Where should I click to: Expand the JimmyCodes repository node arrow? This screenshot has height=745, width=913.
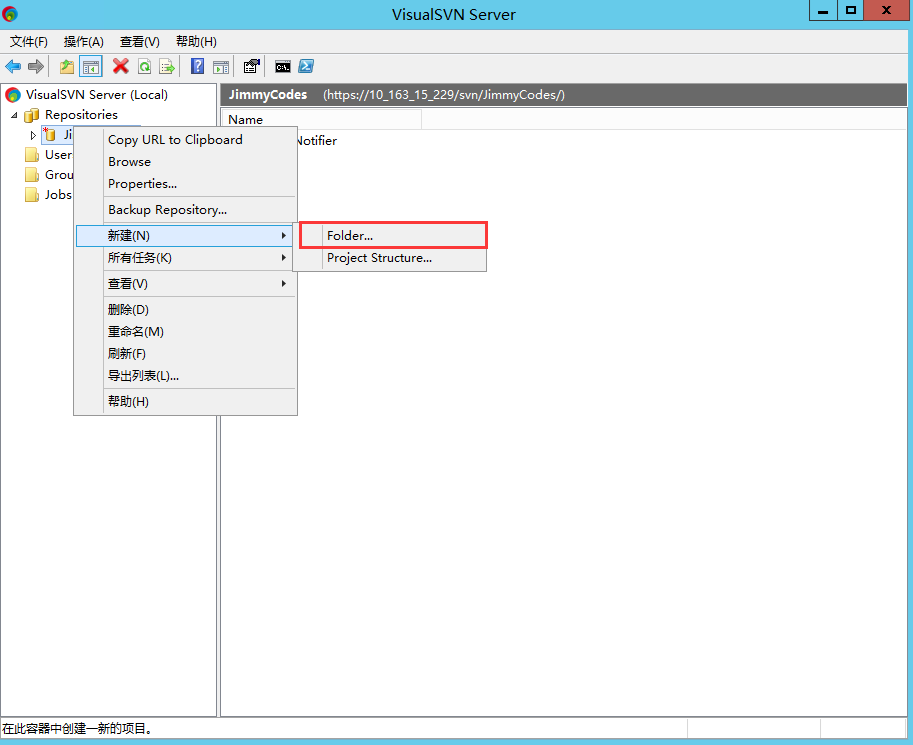coord(33,135)
